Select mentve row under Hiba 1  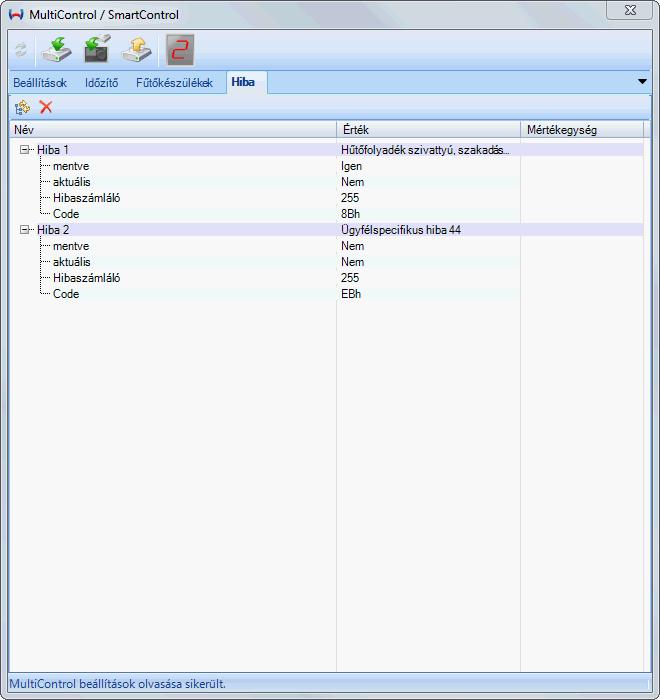(x=326, y=166)
